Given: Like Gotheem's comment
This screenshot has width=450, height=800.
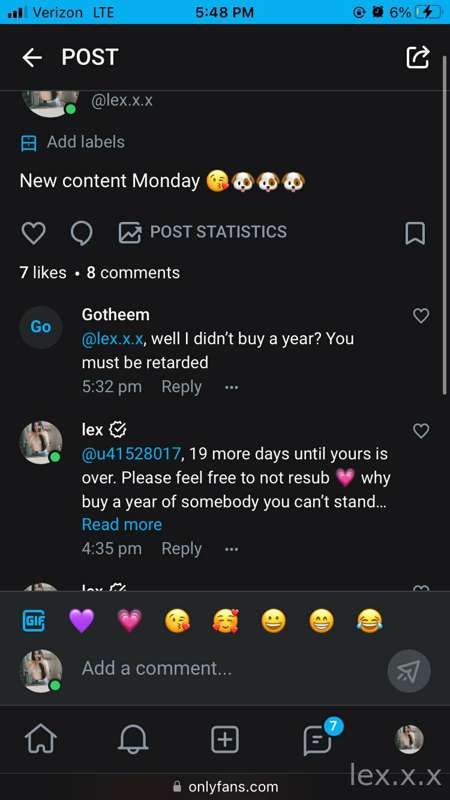Looking at the screenshot, I should point(420,316).
